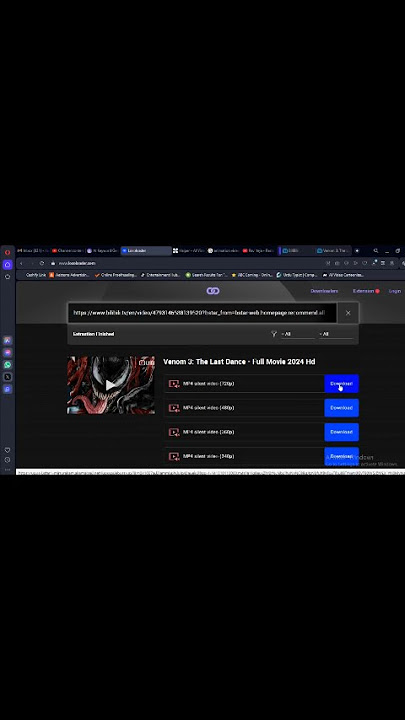The width and height of the screenshot is (405, 720).
Task: Open sidebar three-dots setup menu
Action: (x=7, y=470)
